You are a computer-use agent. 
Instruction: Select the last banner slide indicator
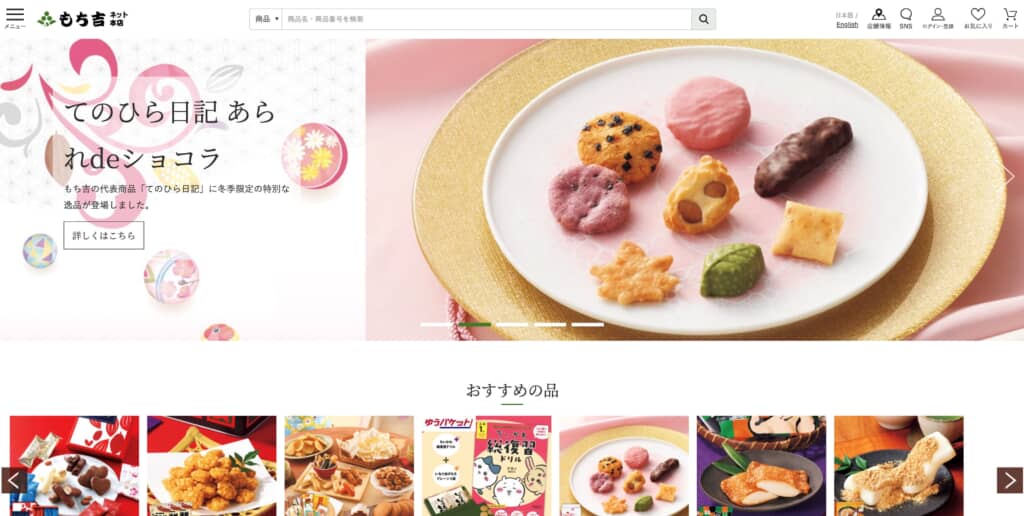tap(588, 324)
